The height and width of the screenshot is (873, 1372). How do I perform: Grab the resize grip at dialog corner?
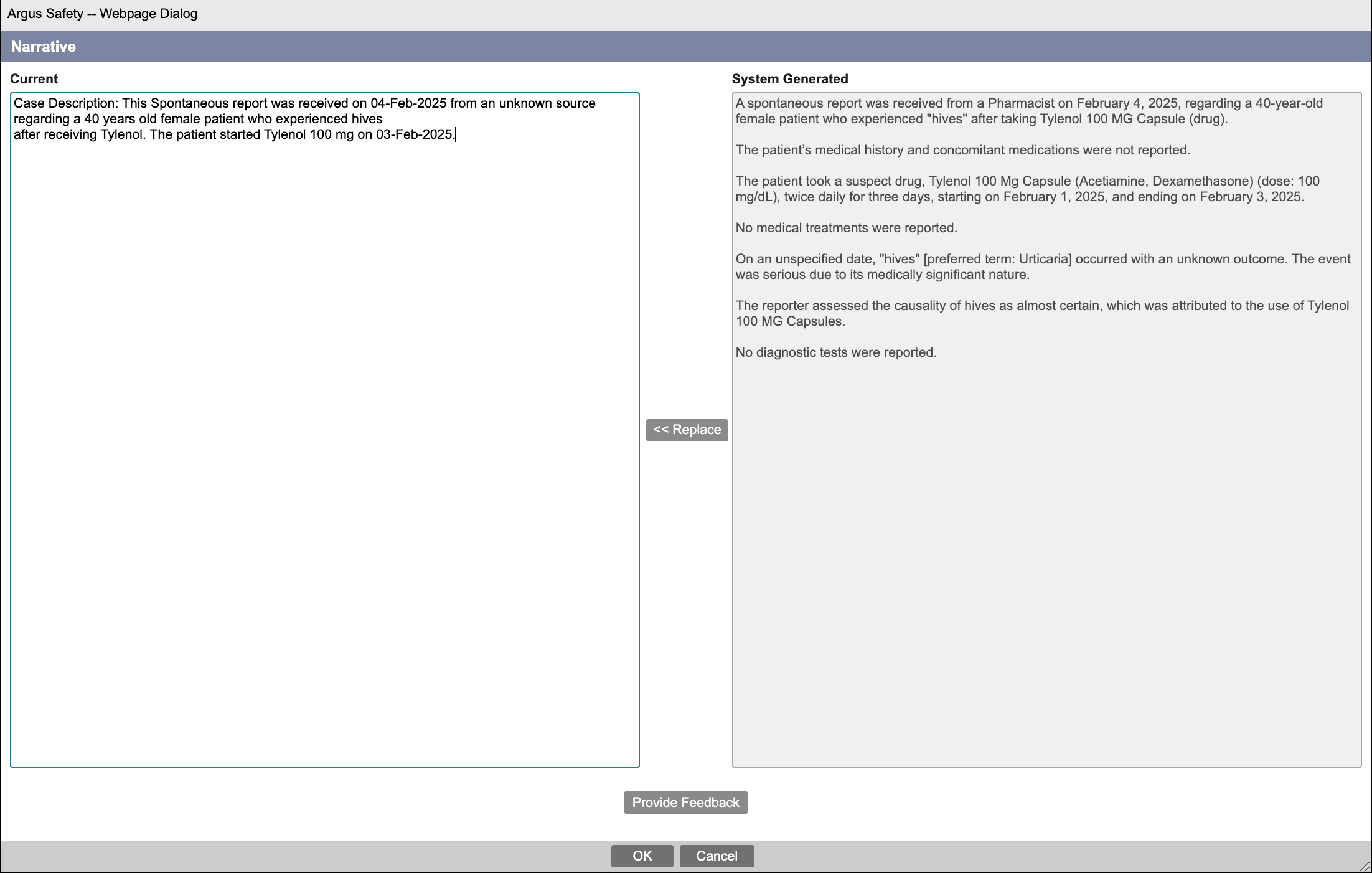click(x=1365, y=866)
